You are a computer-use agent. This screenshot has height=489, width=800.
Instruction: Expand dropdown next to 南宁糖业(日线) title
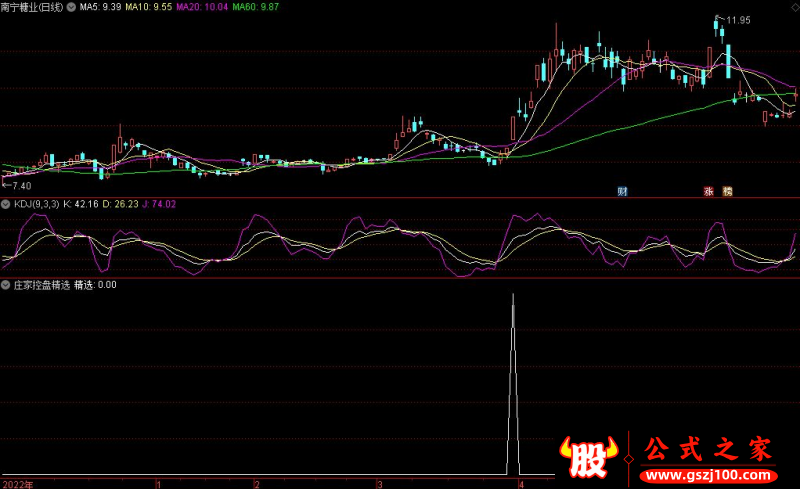(70, 6)
